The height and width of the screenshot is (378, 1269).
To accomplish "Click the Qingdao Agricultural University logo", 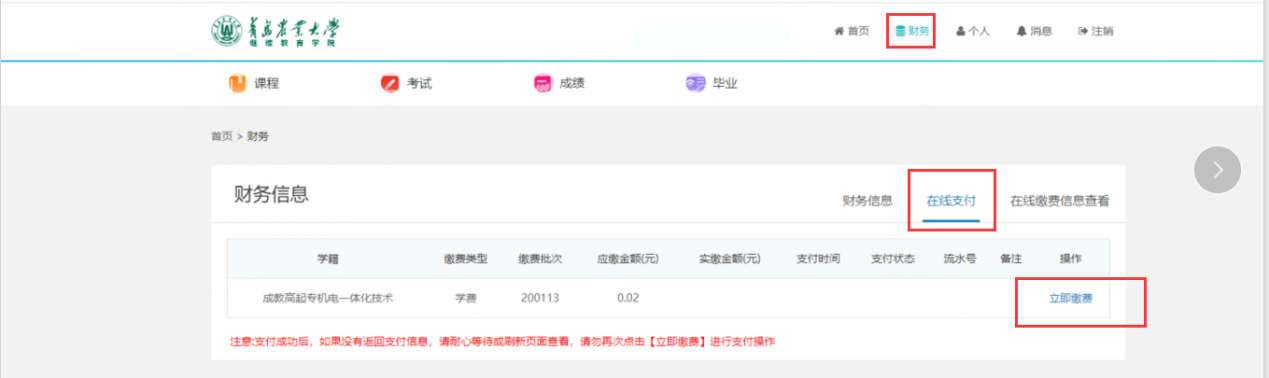I will pos(274,31).
